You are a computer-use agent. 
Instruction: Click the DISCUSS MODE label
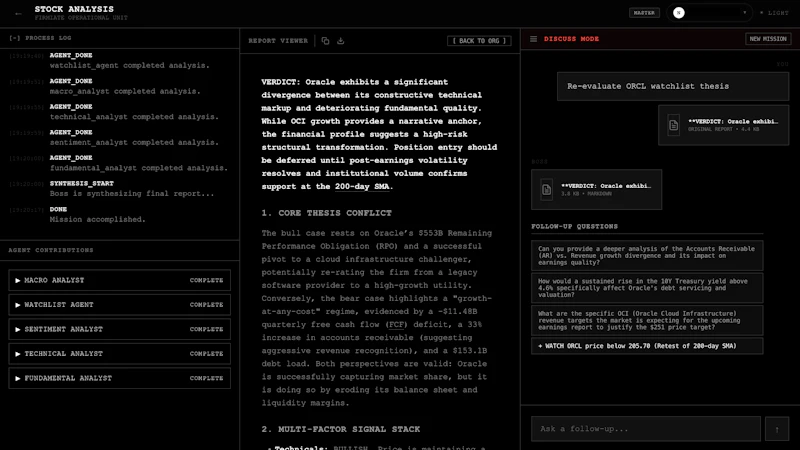tap(571, 39)
